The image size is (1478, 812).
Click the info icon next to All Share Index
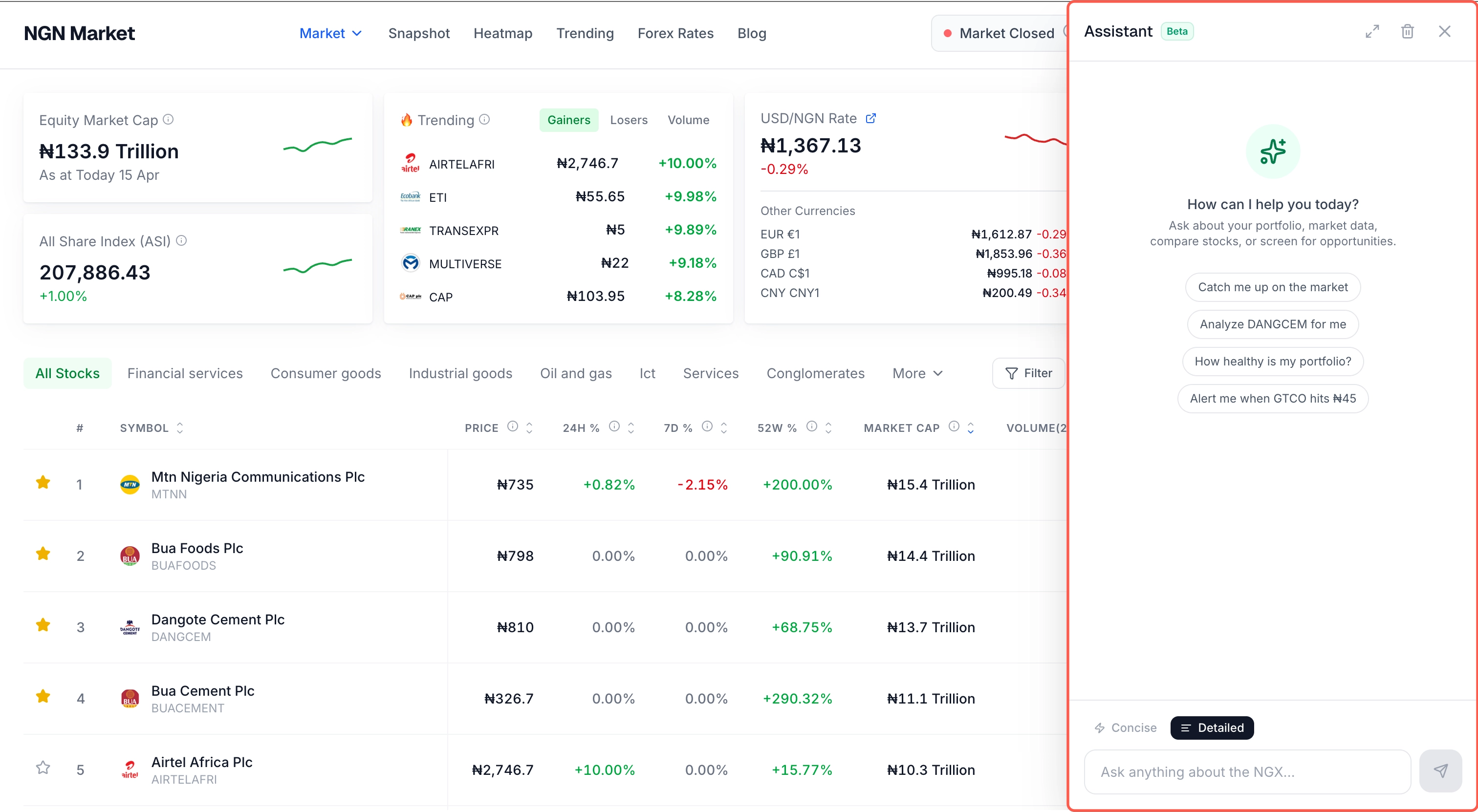point(181,241)
